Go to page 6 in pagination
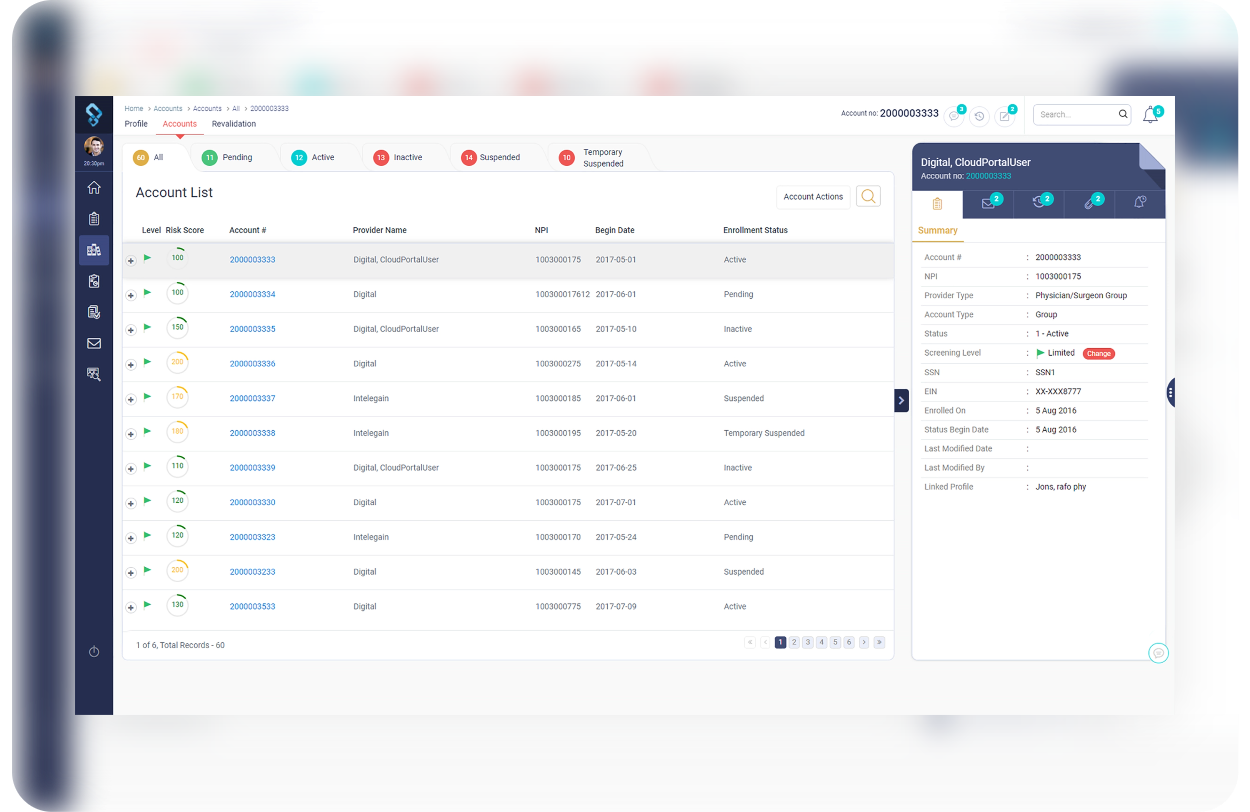Image resolution: width=1250 pixels, height=812 pixels. pos(849,642)
